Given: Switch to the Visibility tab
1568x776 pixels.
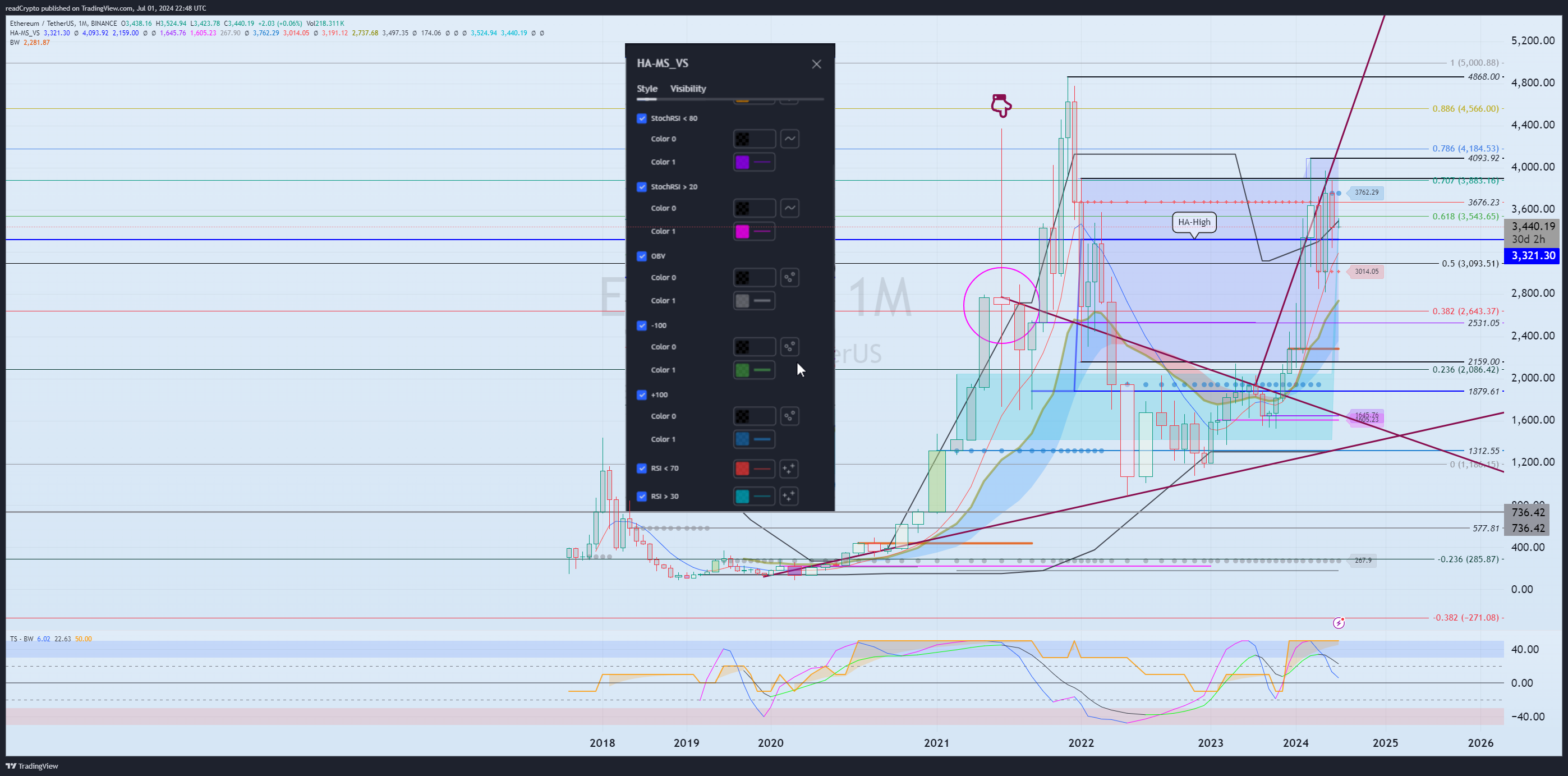Looking at the screenshot, I should (x=688, y=89).
